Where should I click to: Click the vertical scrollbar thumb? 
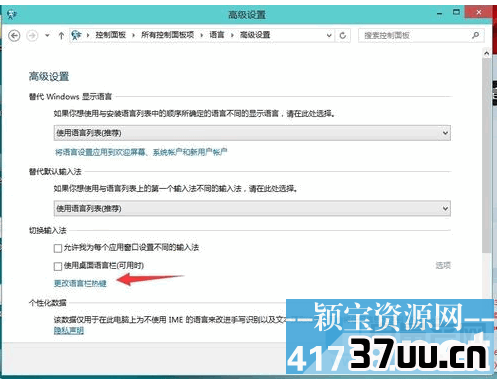point(487,156)
